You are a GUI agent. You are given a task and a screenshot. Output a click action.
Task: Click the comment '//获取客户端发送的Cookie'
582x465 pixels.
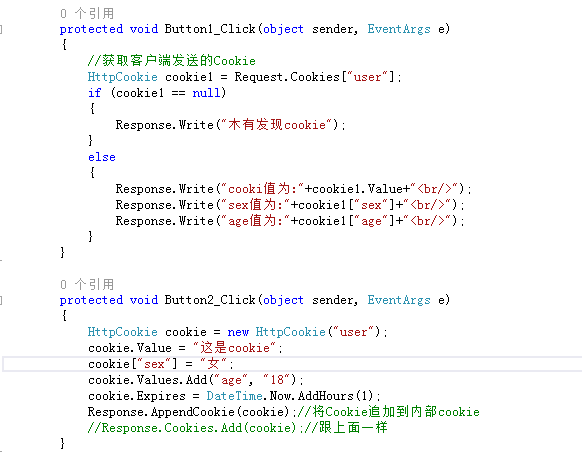(x=171, y=60)
